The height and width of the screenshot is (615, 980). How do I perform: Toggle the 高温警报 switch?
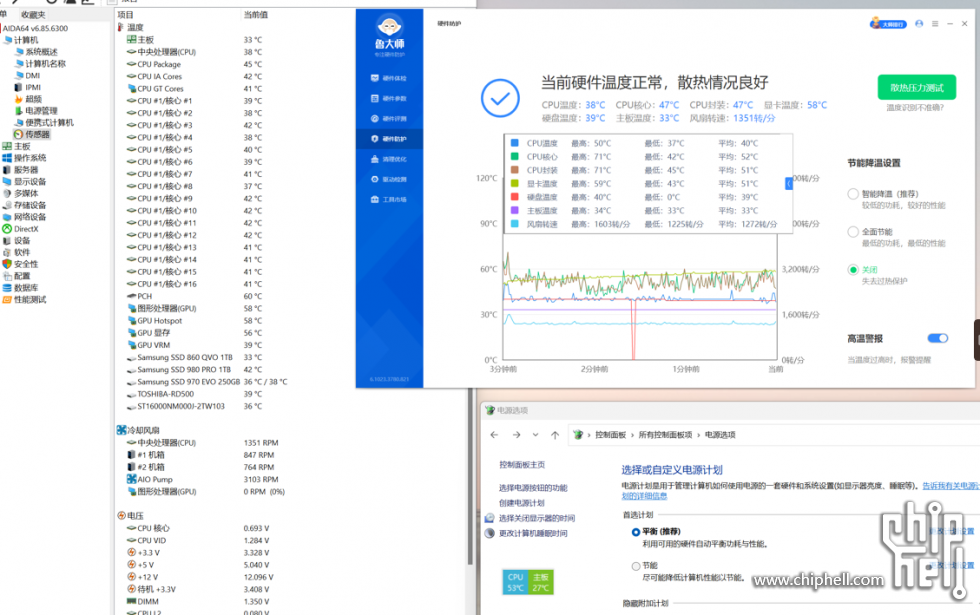tap(938, 338)
